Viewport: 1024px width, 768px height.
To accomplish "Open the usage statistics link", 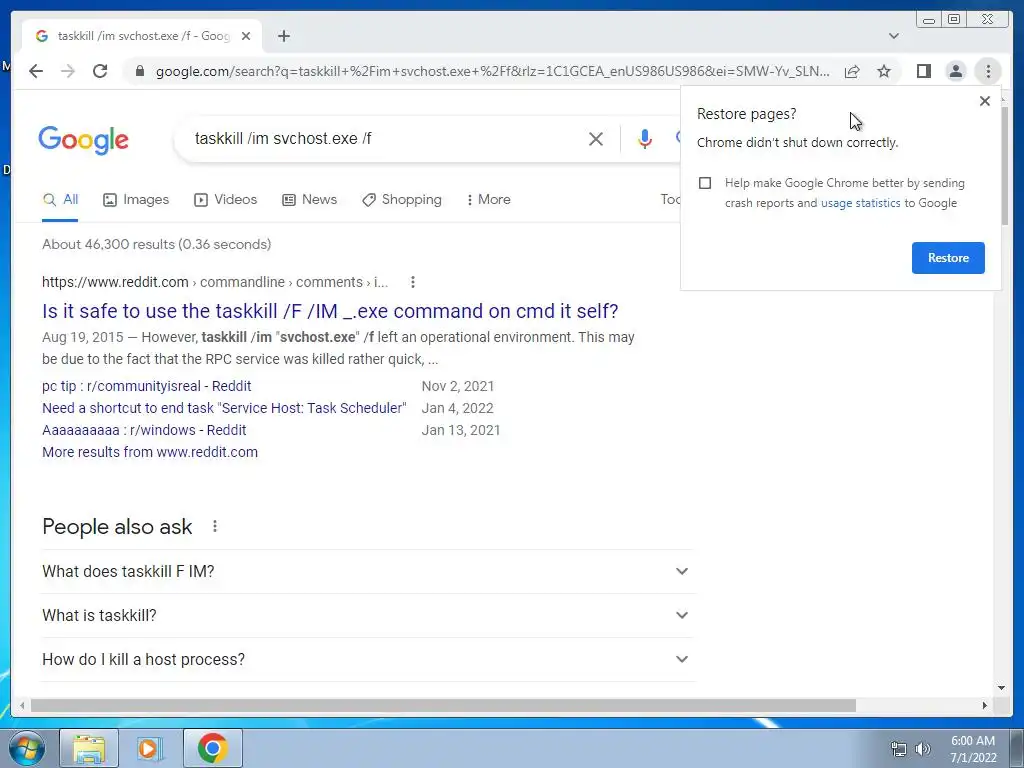I will pos(860,203).
